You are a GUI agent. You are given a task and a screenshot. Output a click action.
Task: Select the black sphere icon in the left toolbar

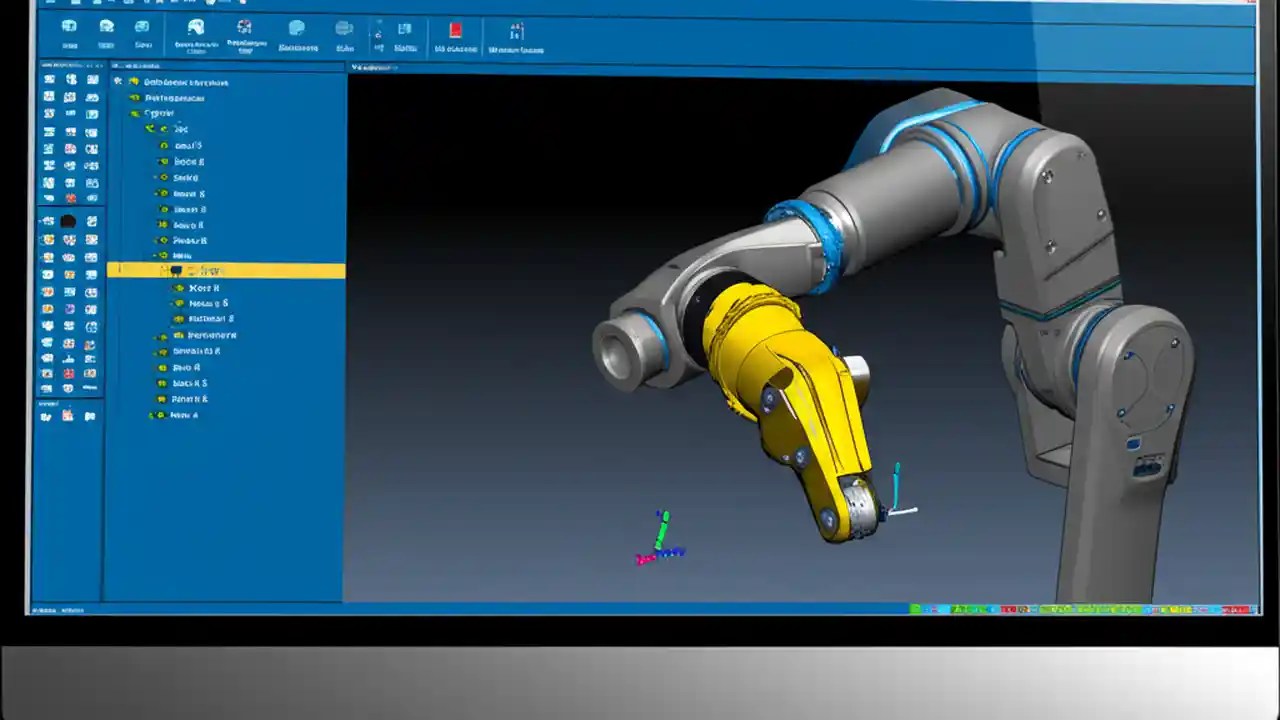(69, 221)
